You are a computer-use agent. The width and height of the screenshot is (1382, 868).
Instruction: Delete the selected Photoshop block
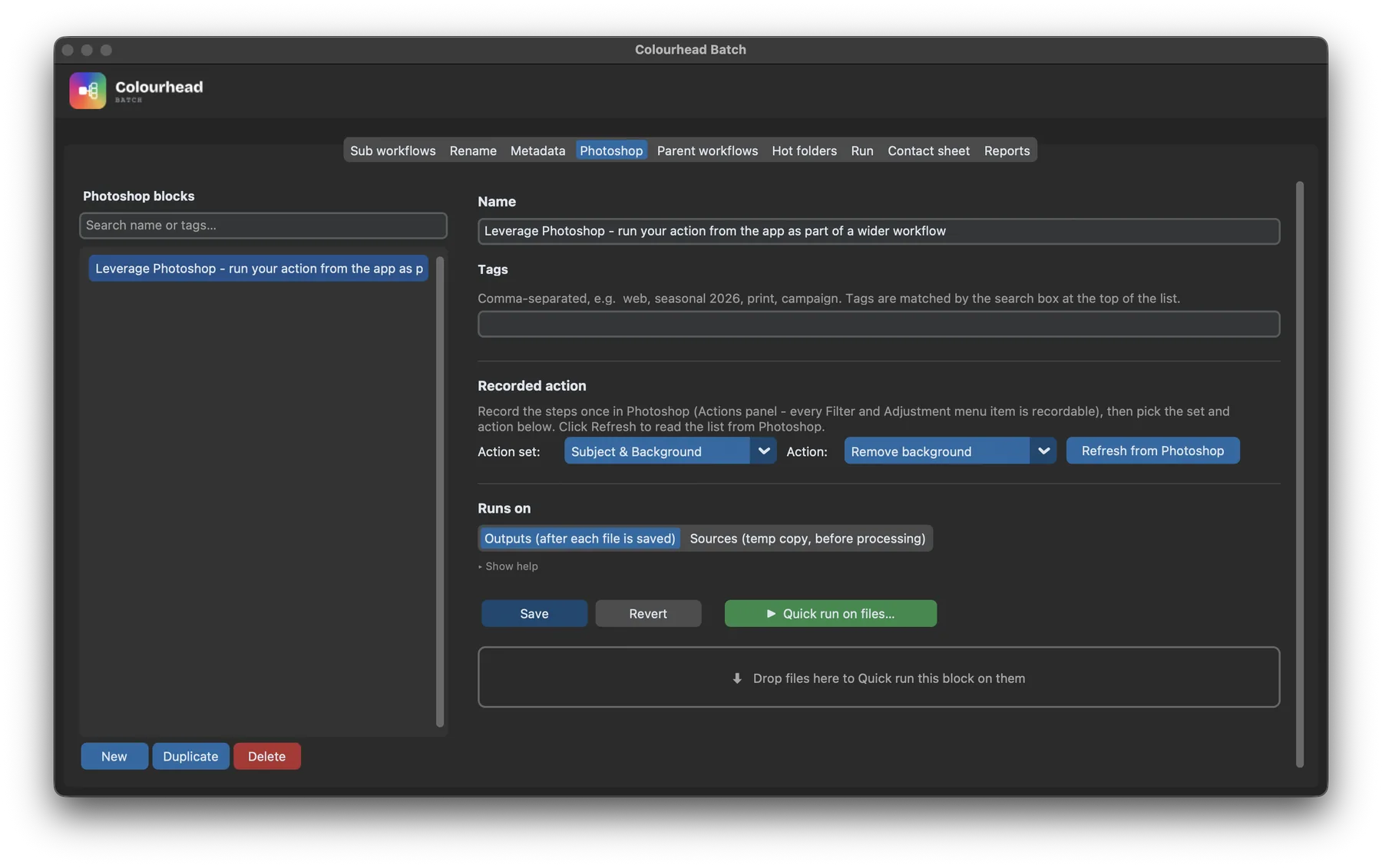(266, 757)
